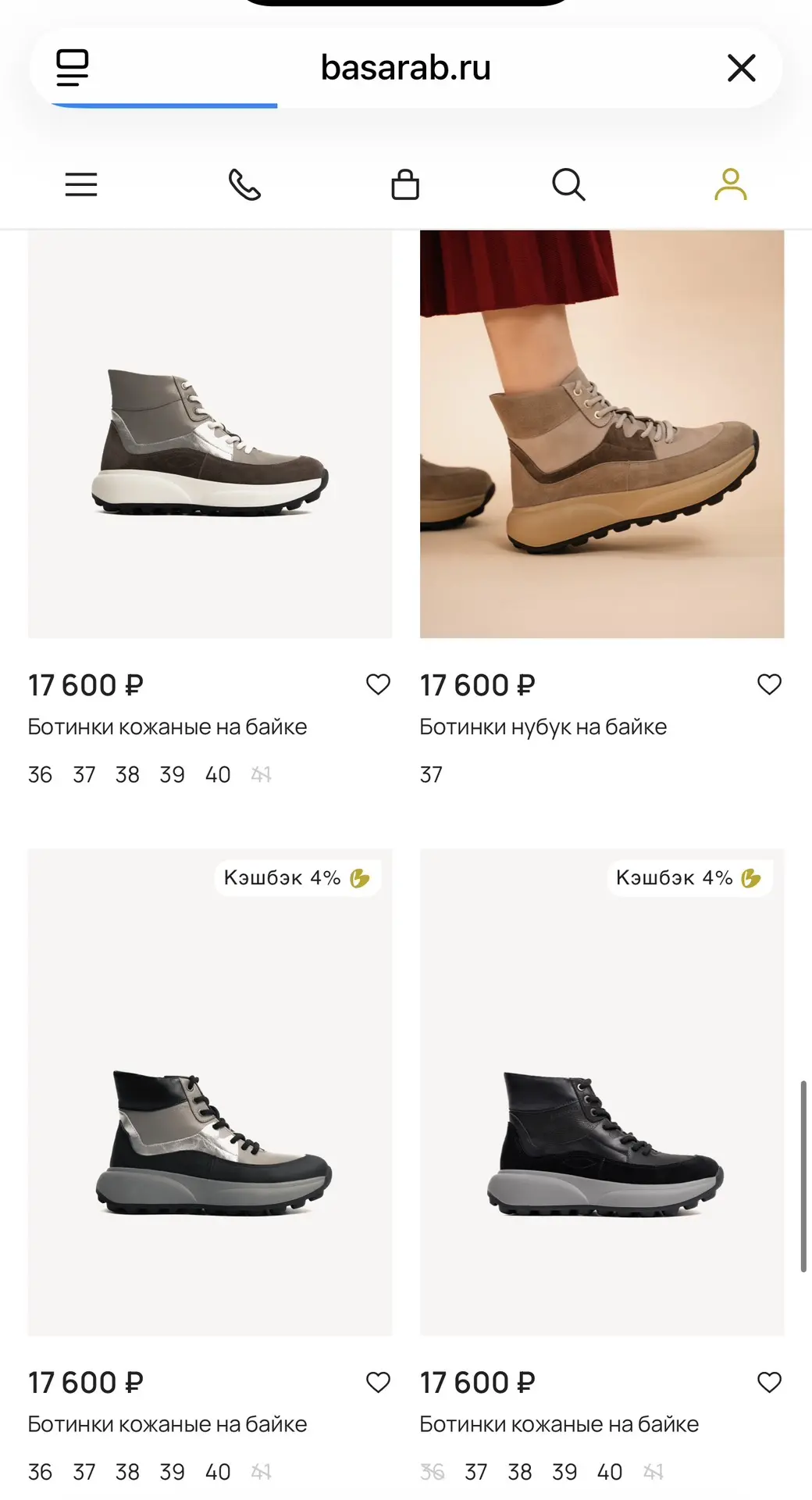Screen dimensions: 812x1500
Task: Open the browser reader mode icon
Action: (x=73, y=68)
